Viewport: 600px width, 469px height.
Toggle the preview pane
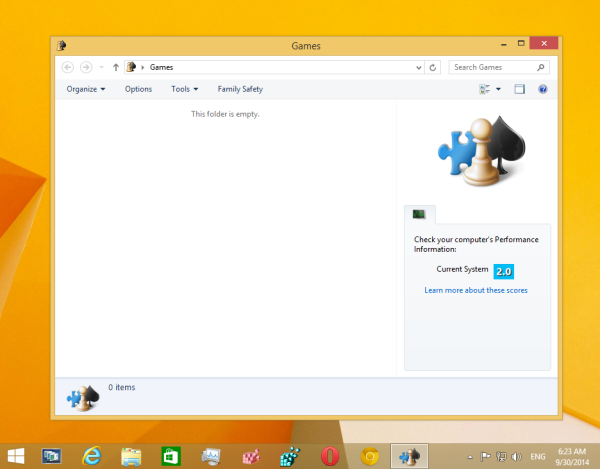click(x=519, y=89)
